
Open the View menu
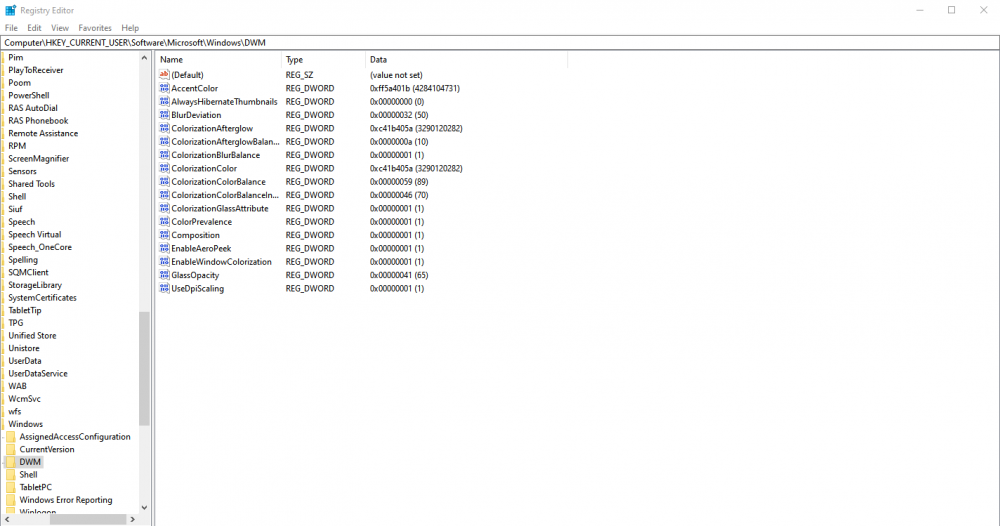pyautogui.click(x=60, y=28)
